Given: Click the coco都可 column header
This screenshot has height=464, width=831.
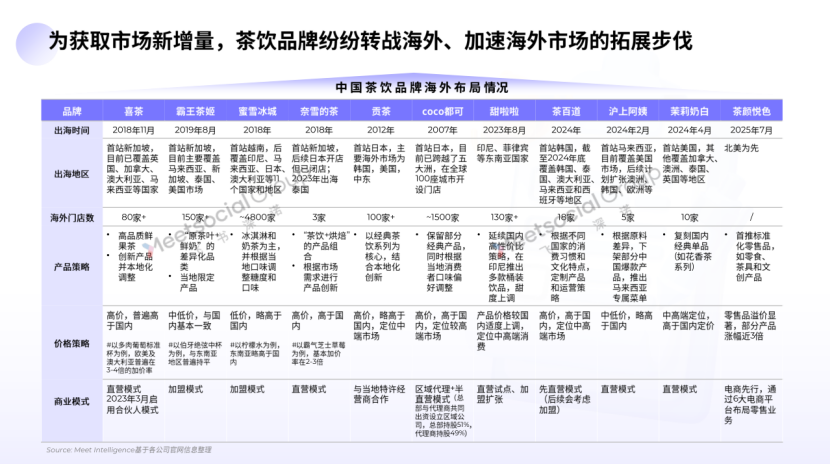Looking at the screenshot, I should click(x=443, y=111).
